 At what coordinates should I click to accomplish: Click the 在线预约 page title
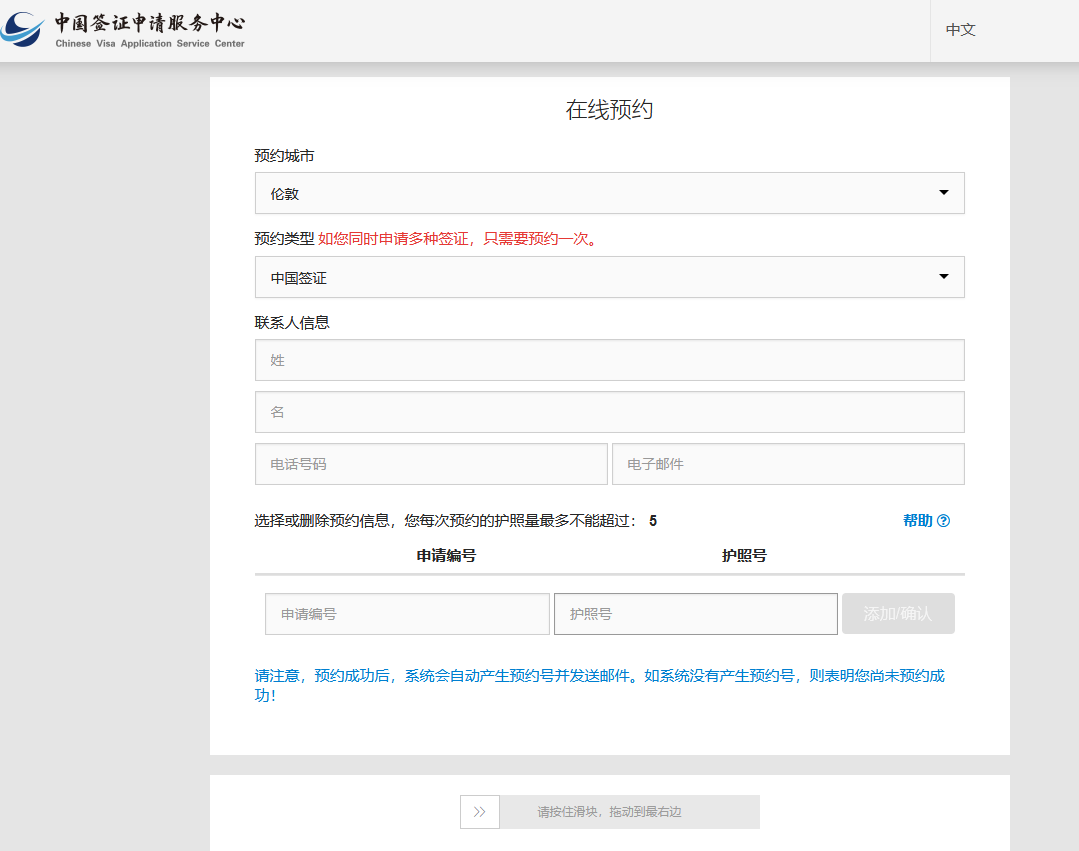[x=609, y=110]
